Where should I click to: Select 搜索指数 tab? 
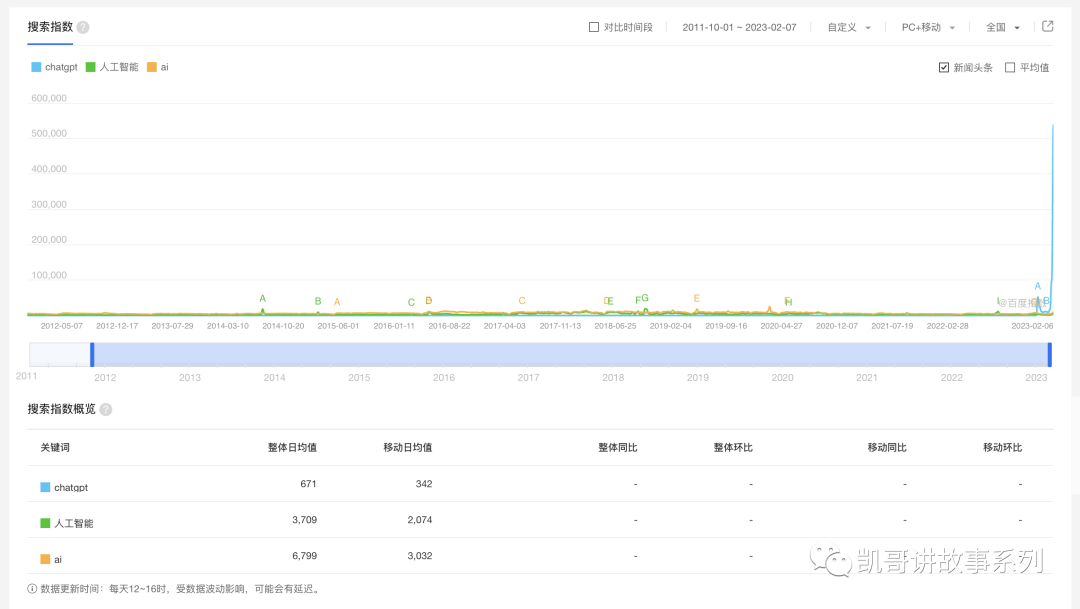tap(50, 27)
